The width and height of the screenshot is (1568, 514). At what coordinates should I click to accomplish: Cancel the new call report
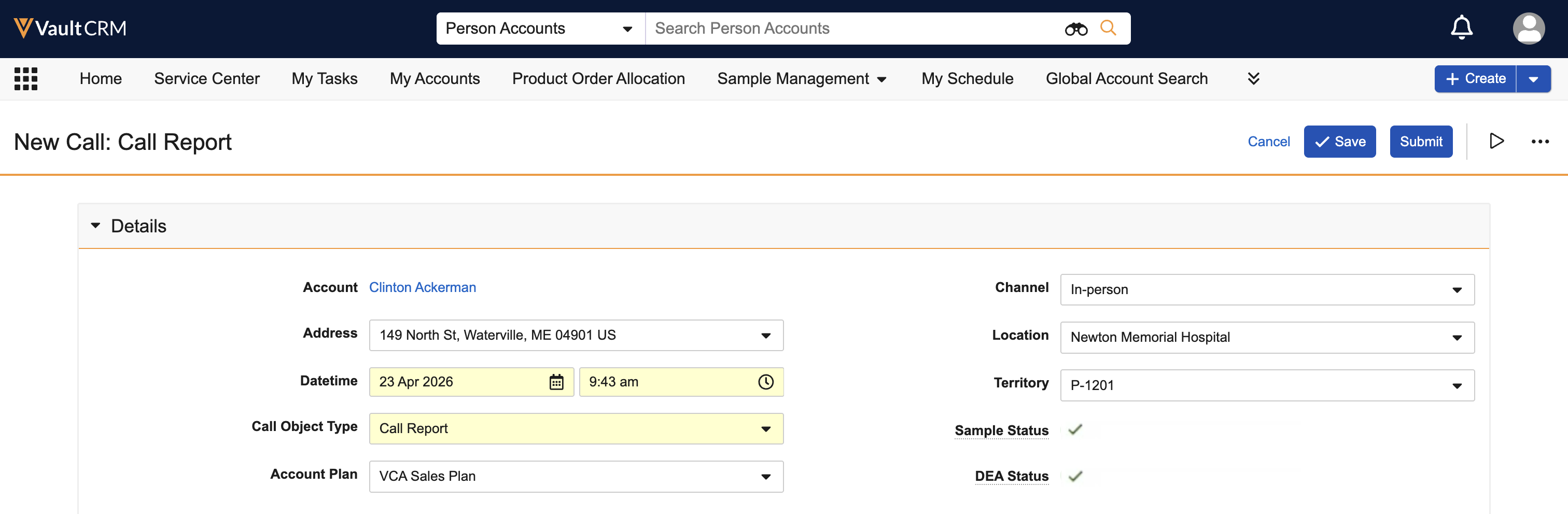click(x=1268, y=141)
